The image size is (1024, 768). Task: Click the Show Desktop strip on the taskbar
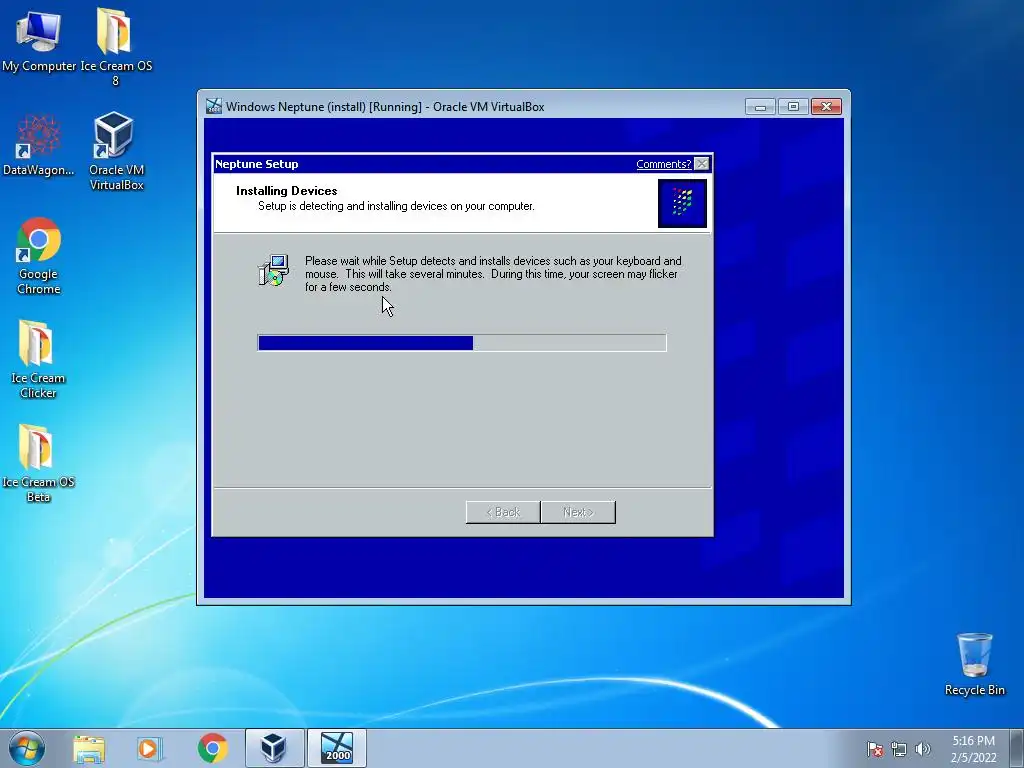(1017, 748)
